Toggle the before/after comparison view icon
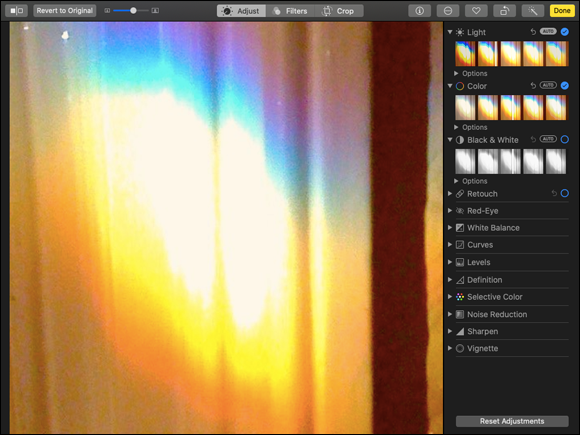The width and height of the screenshot is (580, 435). (16, 11)
